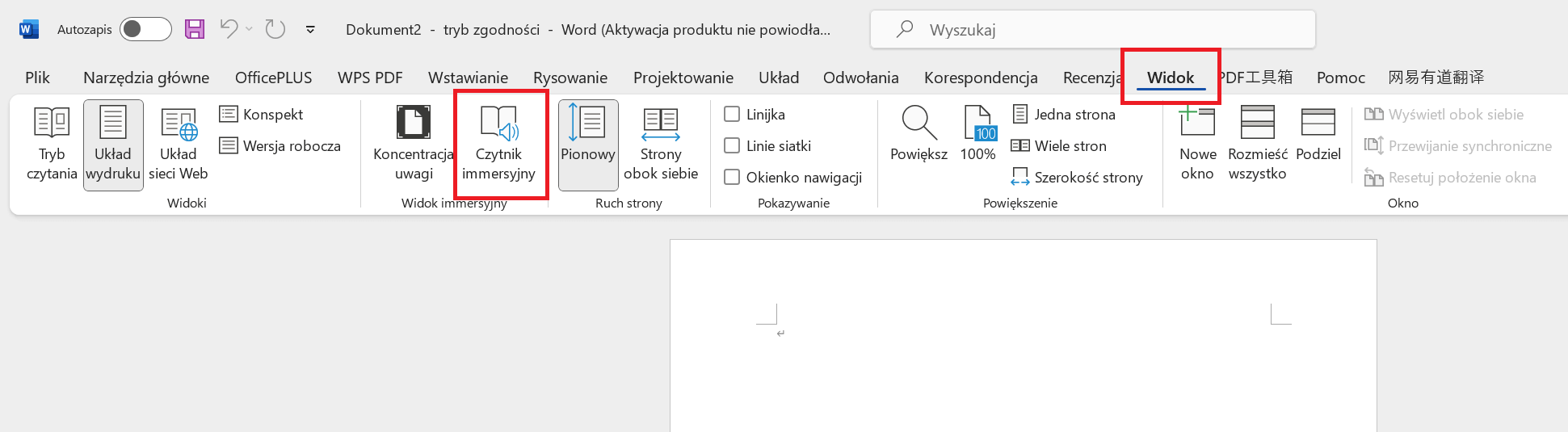Choose Jedna strona zoom option
This screenshot has height=432, width=1568.
click(1064, 115)
